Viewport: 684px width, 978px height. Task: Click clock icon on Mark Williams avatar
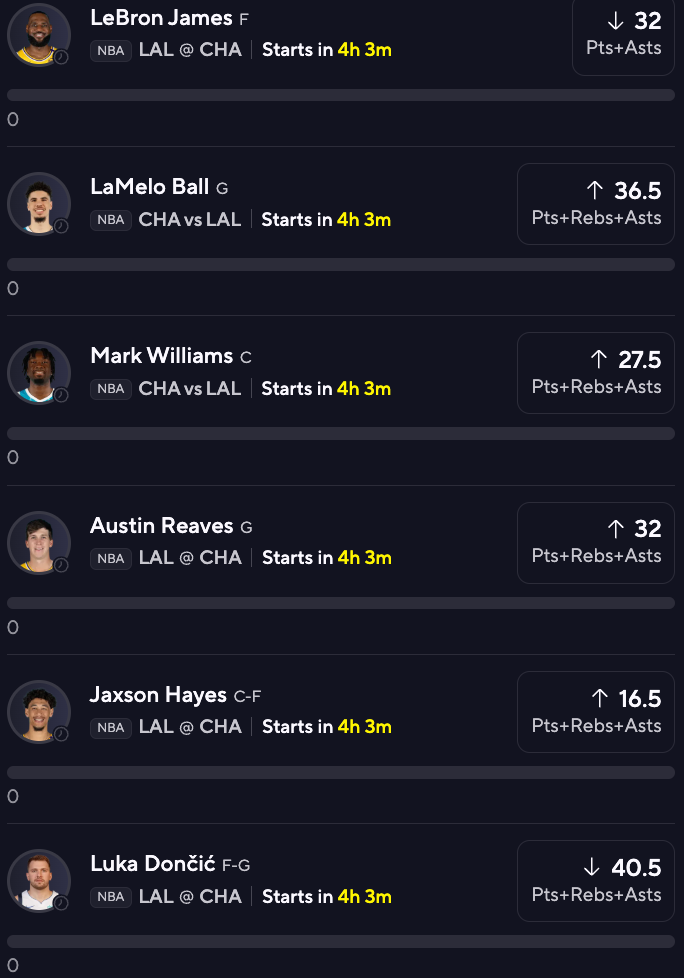tap(61, 395)
